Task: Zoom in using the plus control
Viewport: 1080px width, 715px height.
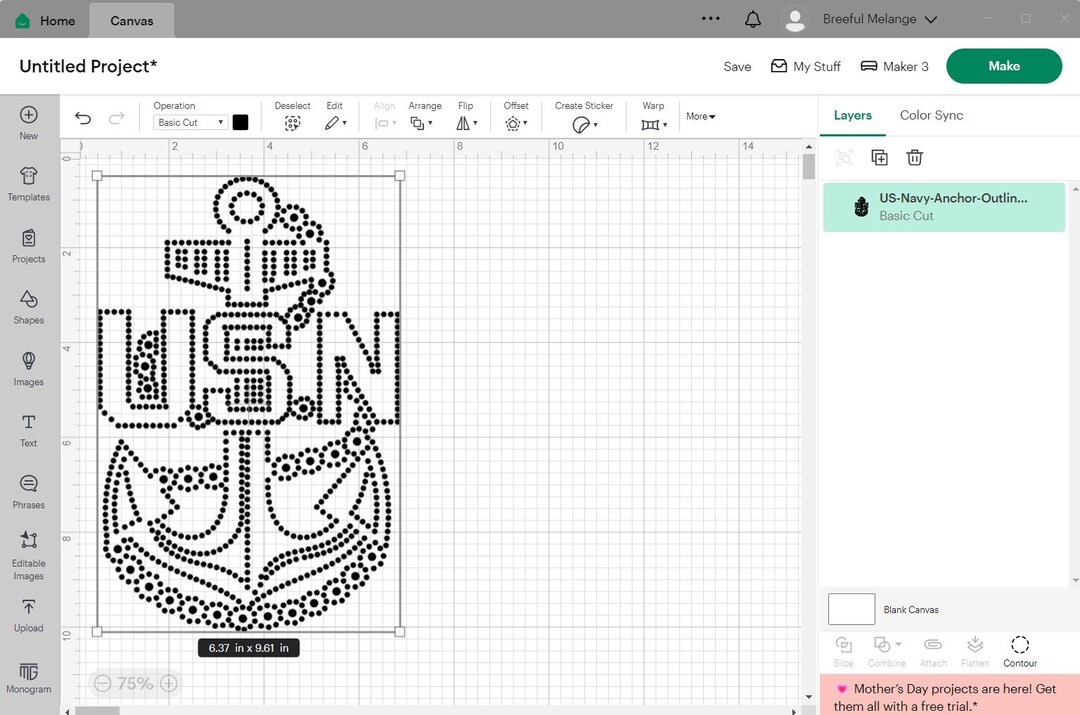Action: 168,683
